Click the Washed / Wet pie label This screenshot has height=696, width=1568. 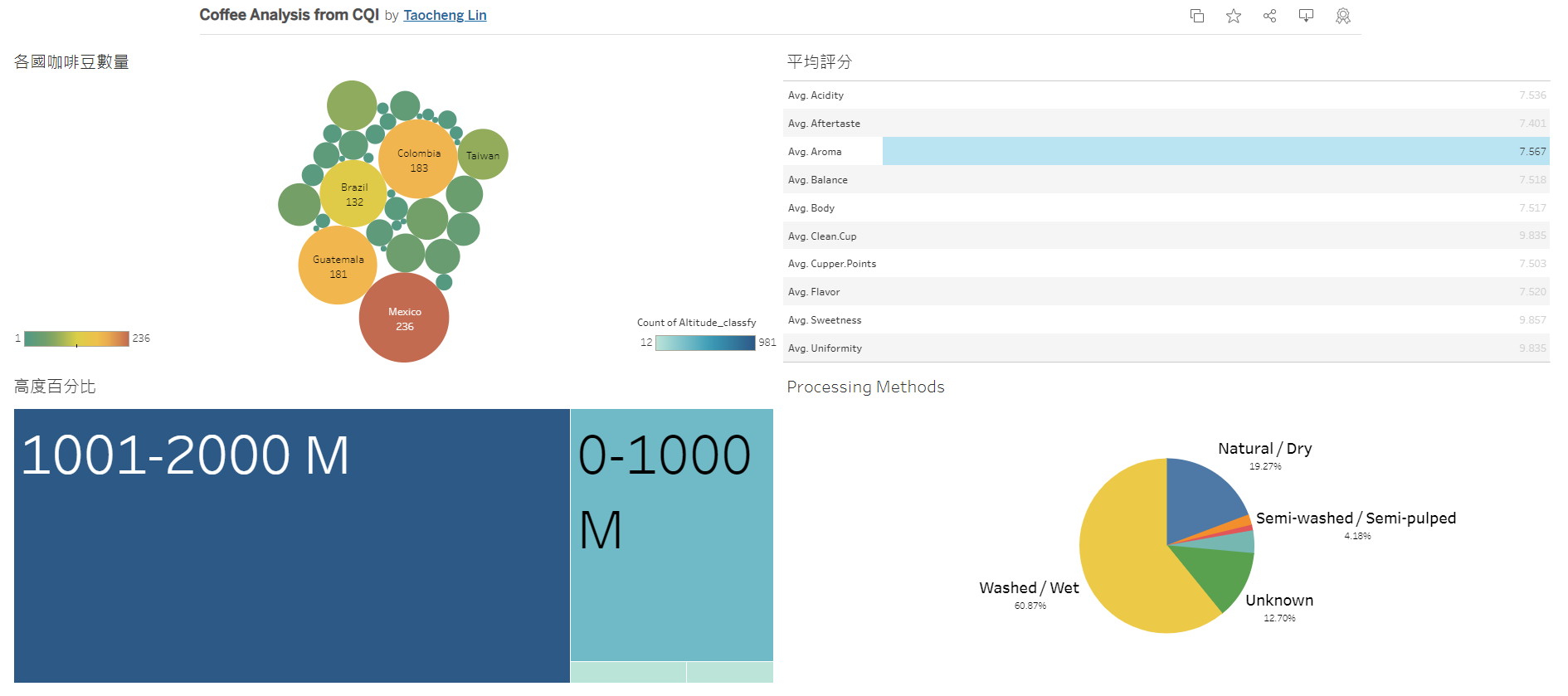click(1029, 588)
